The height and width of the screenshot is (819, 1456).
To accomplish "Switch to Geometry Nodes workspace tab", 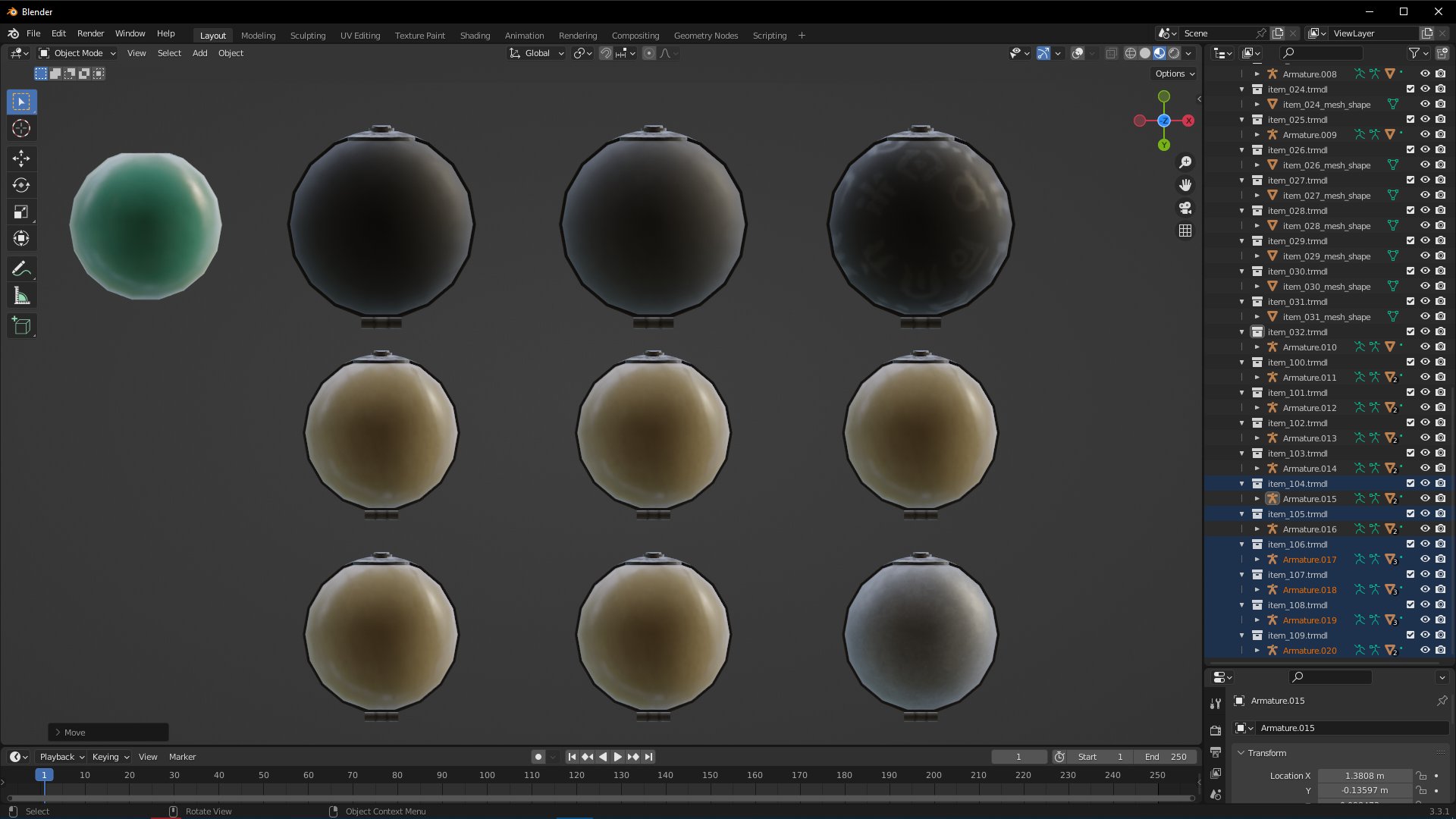I will (705, 36).
